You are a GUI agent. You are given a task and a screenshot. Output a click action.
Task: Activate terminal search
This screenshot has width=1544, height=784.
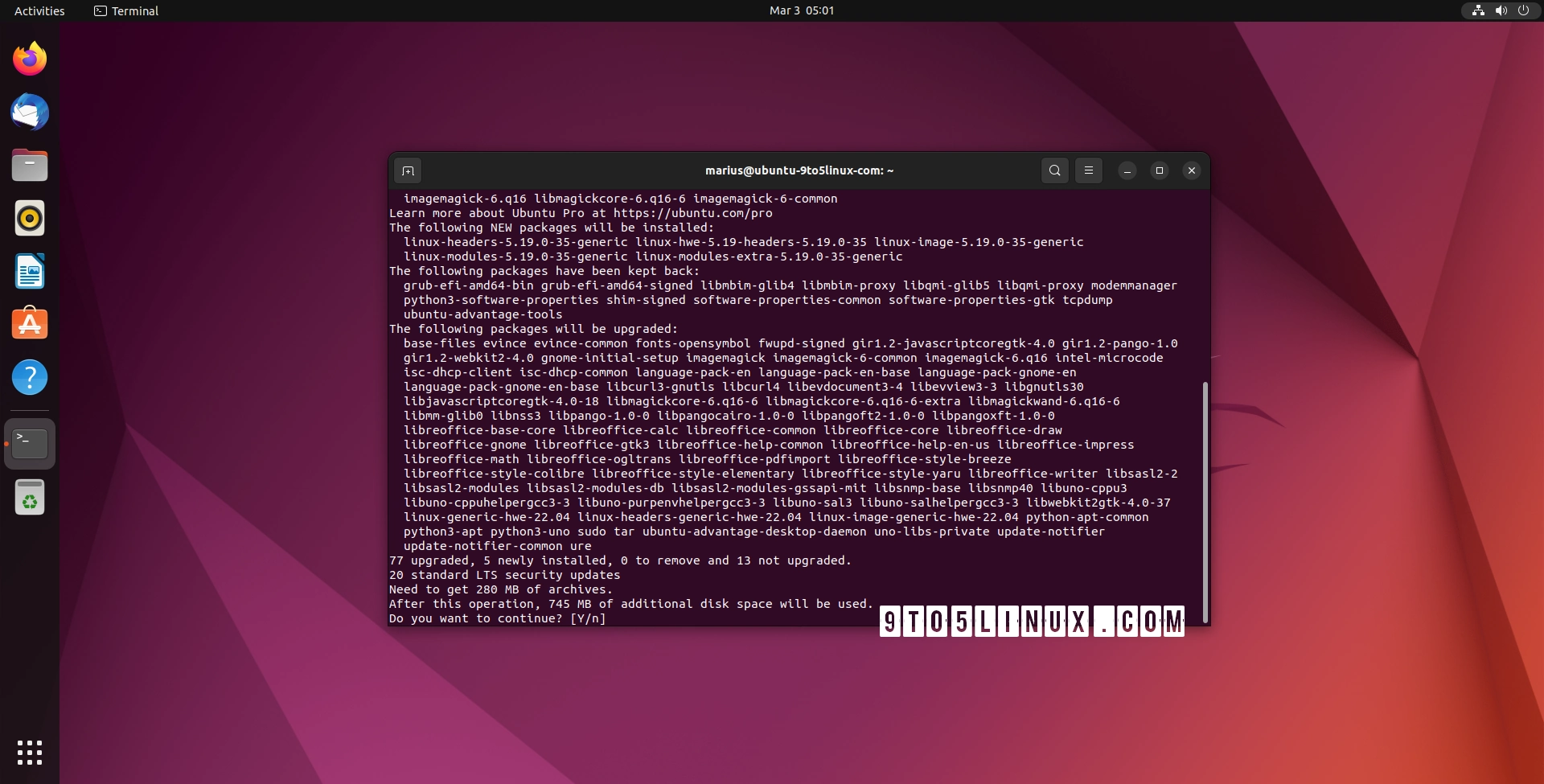tap(1054, 170)
